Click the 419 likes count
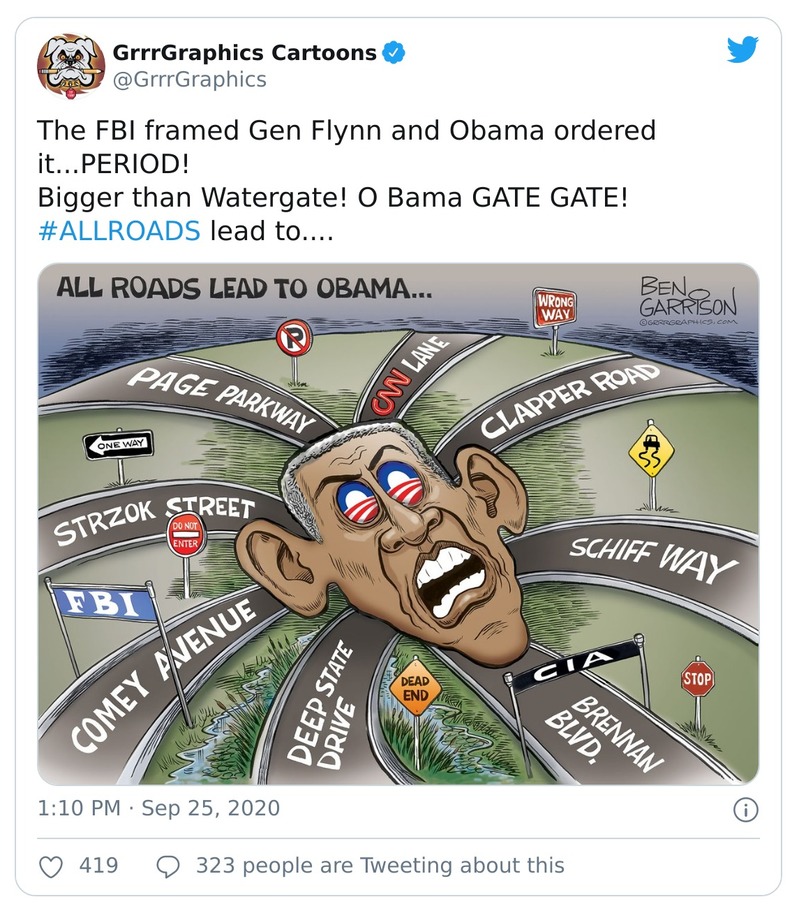Image resolution: width=799 pixels, height=911 pixels. click(98, 865)
